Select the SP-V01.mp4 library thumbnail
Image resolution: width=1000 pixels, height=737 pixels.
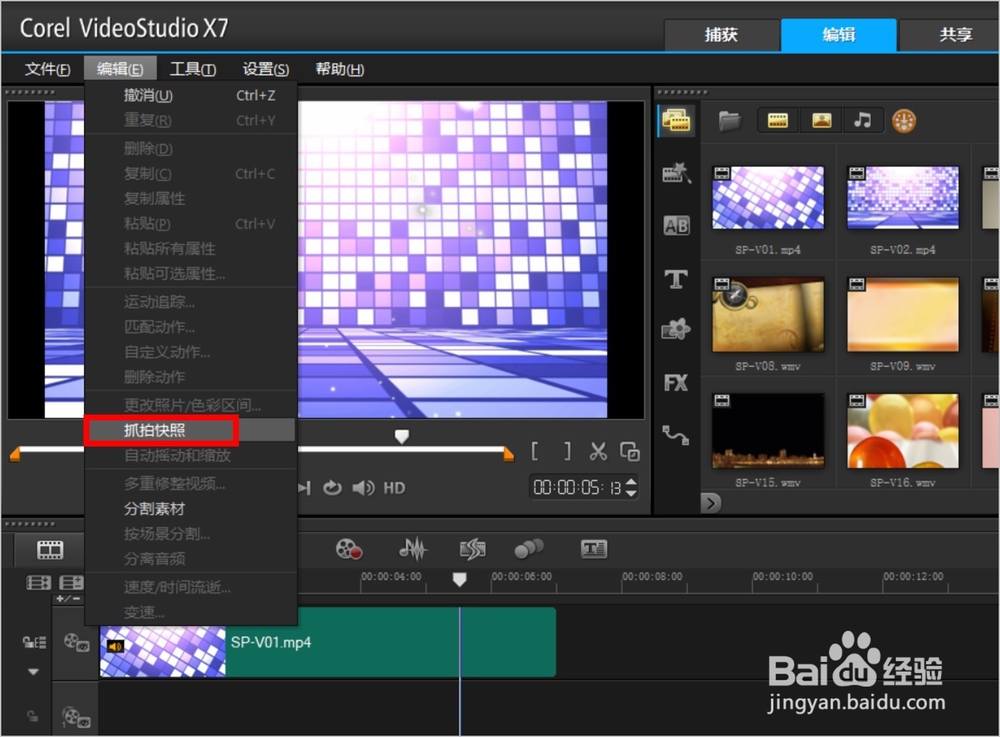768,198
